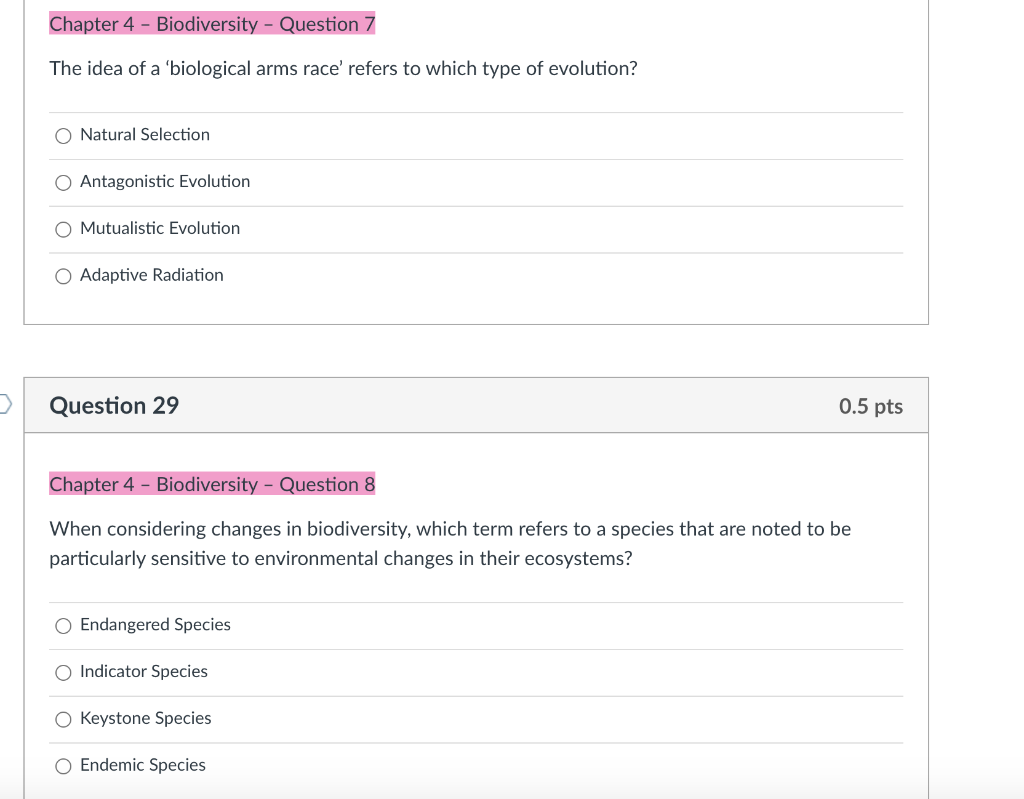
Task: Click the 'Indicator Species' answer label text
Action: click(144, 672)
